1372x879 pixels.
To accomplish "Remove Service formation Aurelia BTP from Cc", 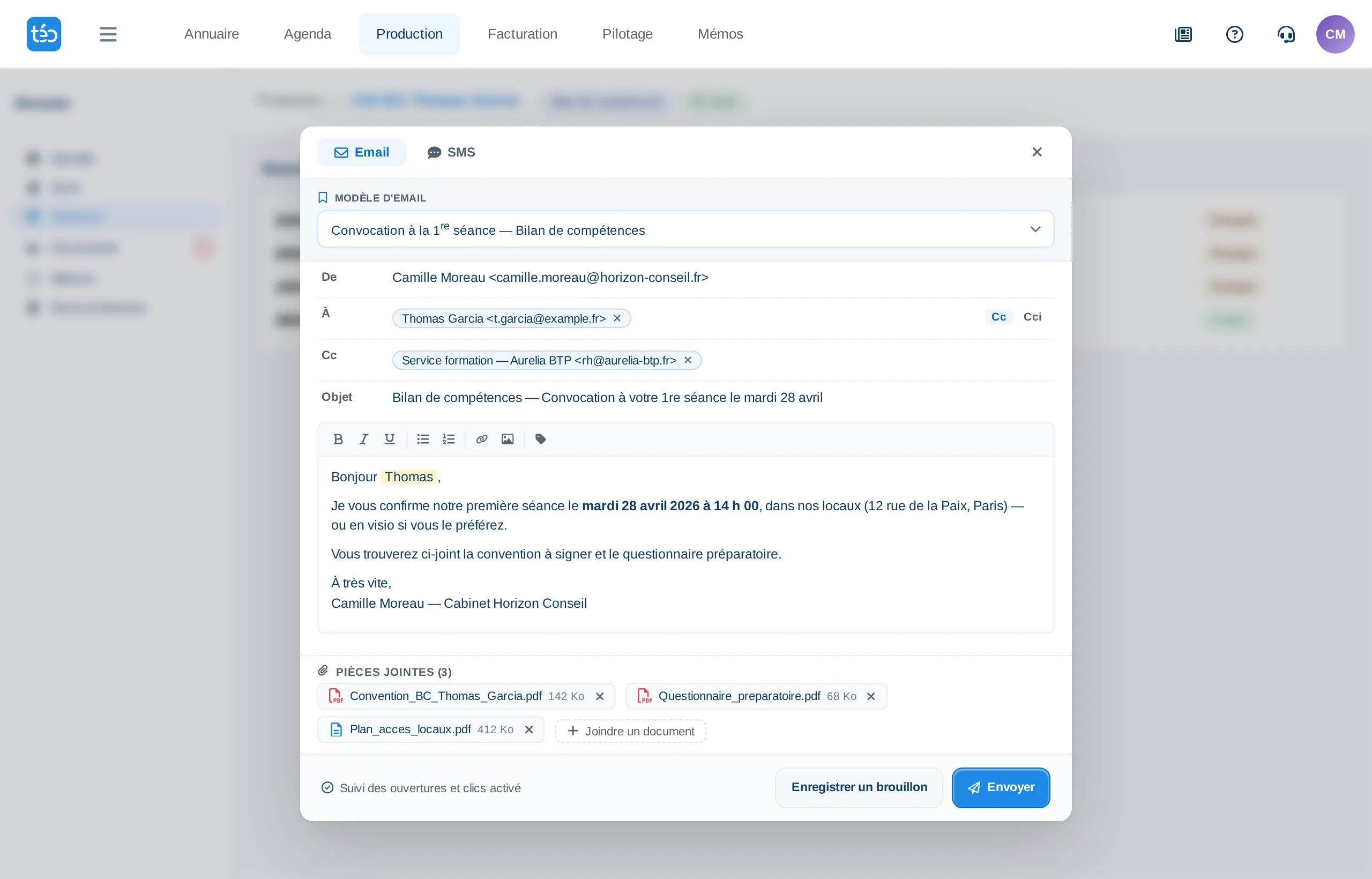I will (688, 360).
